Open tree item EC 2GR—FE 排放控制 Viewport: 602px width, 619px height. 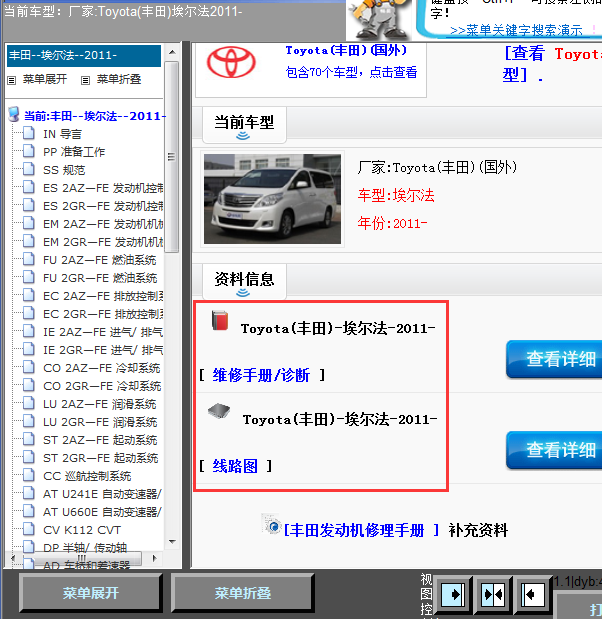click(103, 314)
